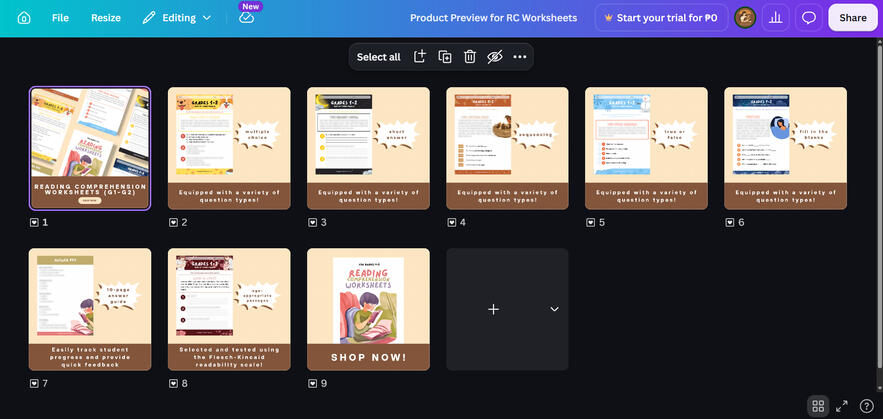Viewport: 883px width, 419px height.
Task: Open the help question mark icon
Action: click(866, 405)
